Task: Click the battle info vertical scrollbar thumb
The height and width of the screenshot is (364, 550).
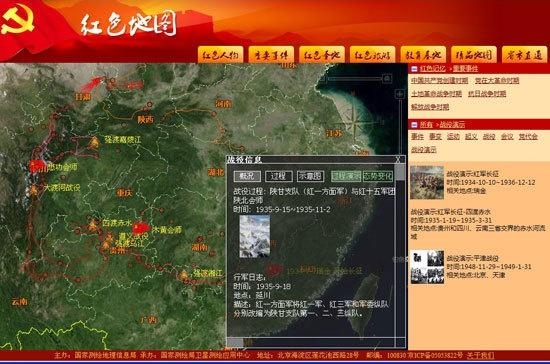Action: tap(400, 173)
